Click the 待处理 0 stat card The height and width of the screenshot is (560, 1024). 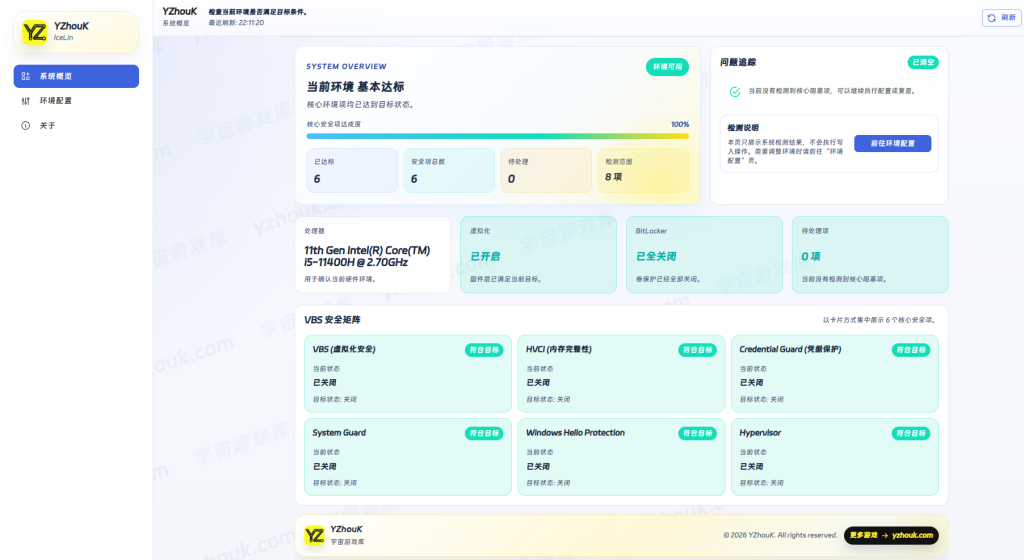(546, 170)
